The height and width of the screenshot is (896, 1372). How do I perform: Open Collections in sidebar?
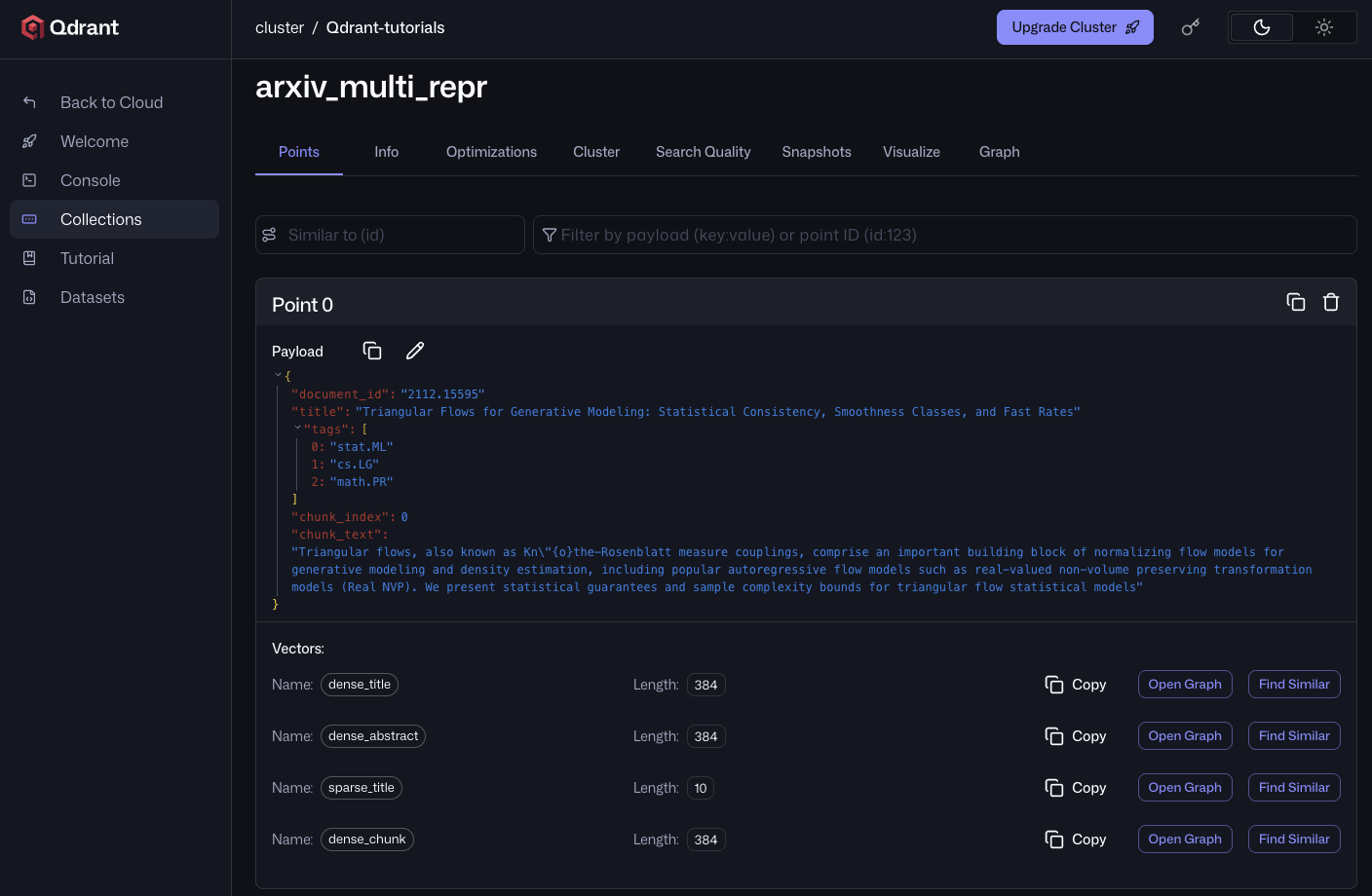(x=114, y=219)
